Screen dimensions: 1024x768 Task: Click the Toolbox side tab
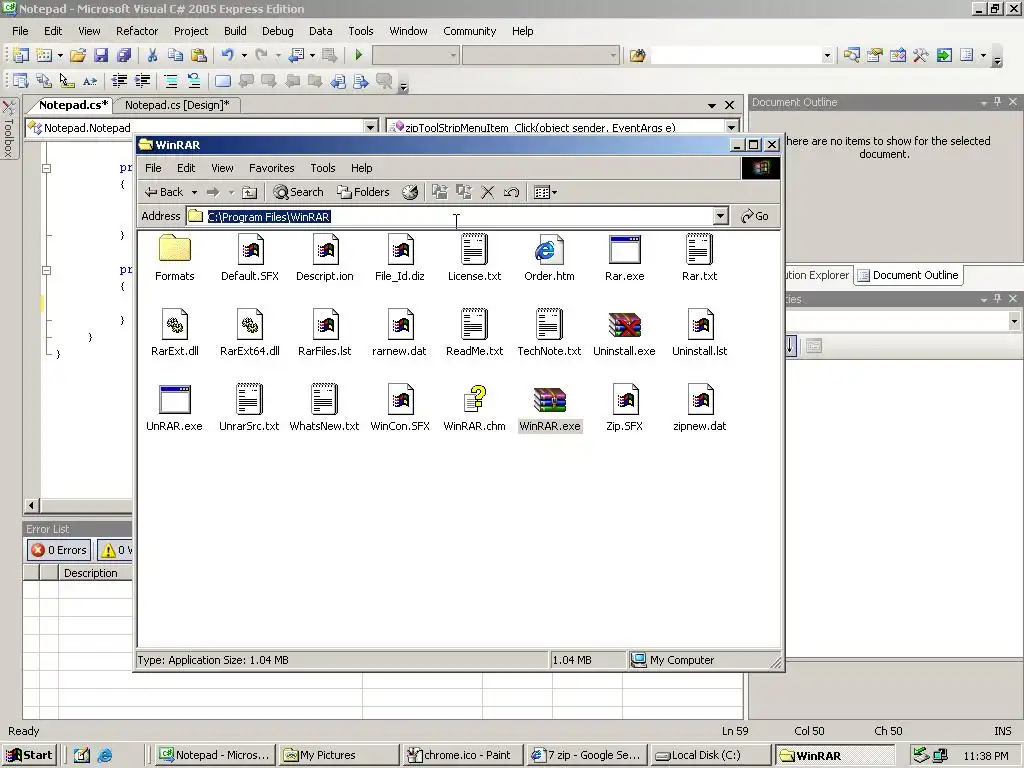click(9, 129)
